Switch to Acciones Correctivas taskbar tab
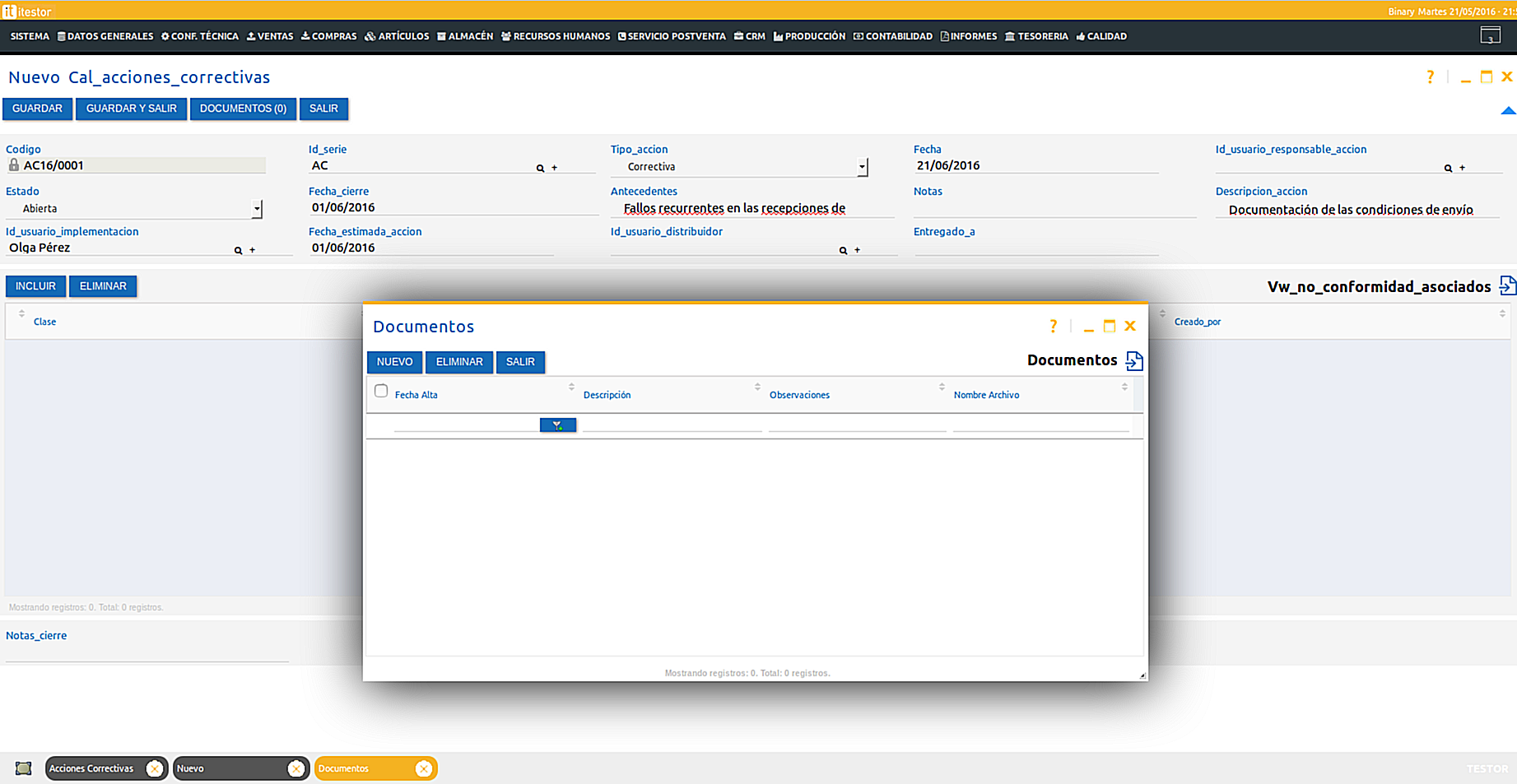 click(x=91, y=768)
